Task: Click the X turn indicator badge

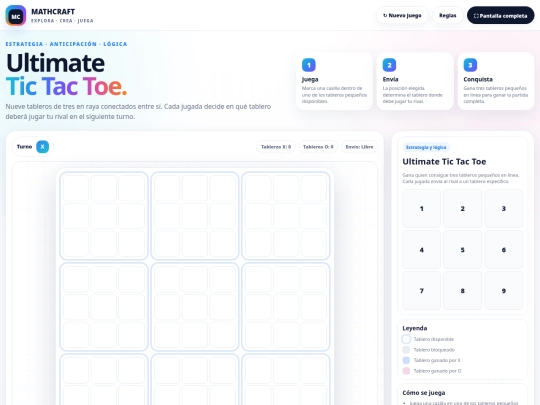Action: [x=42, y=147]
